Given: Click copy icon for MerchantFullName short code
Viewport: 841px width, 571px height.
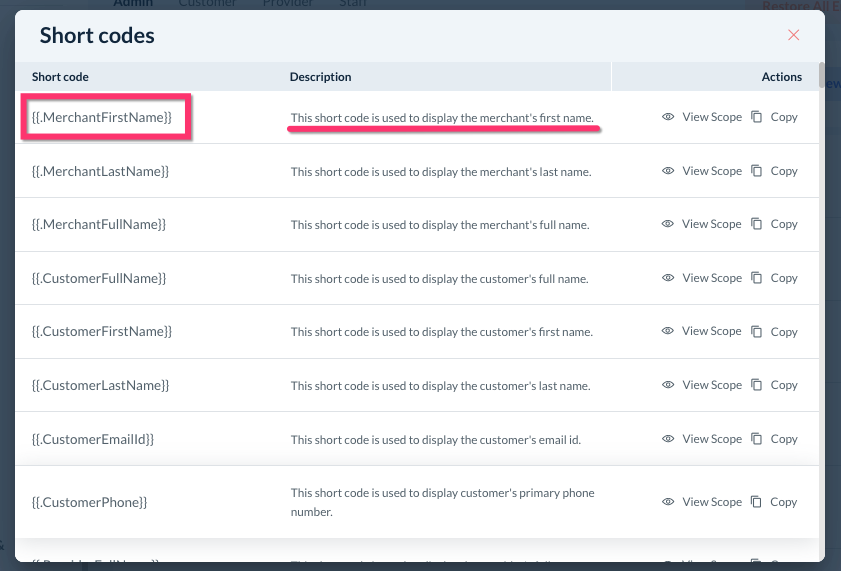Looking at the screenshot, I should click(757, 224).
